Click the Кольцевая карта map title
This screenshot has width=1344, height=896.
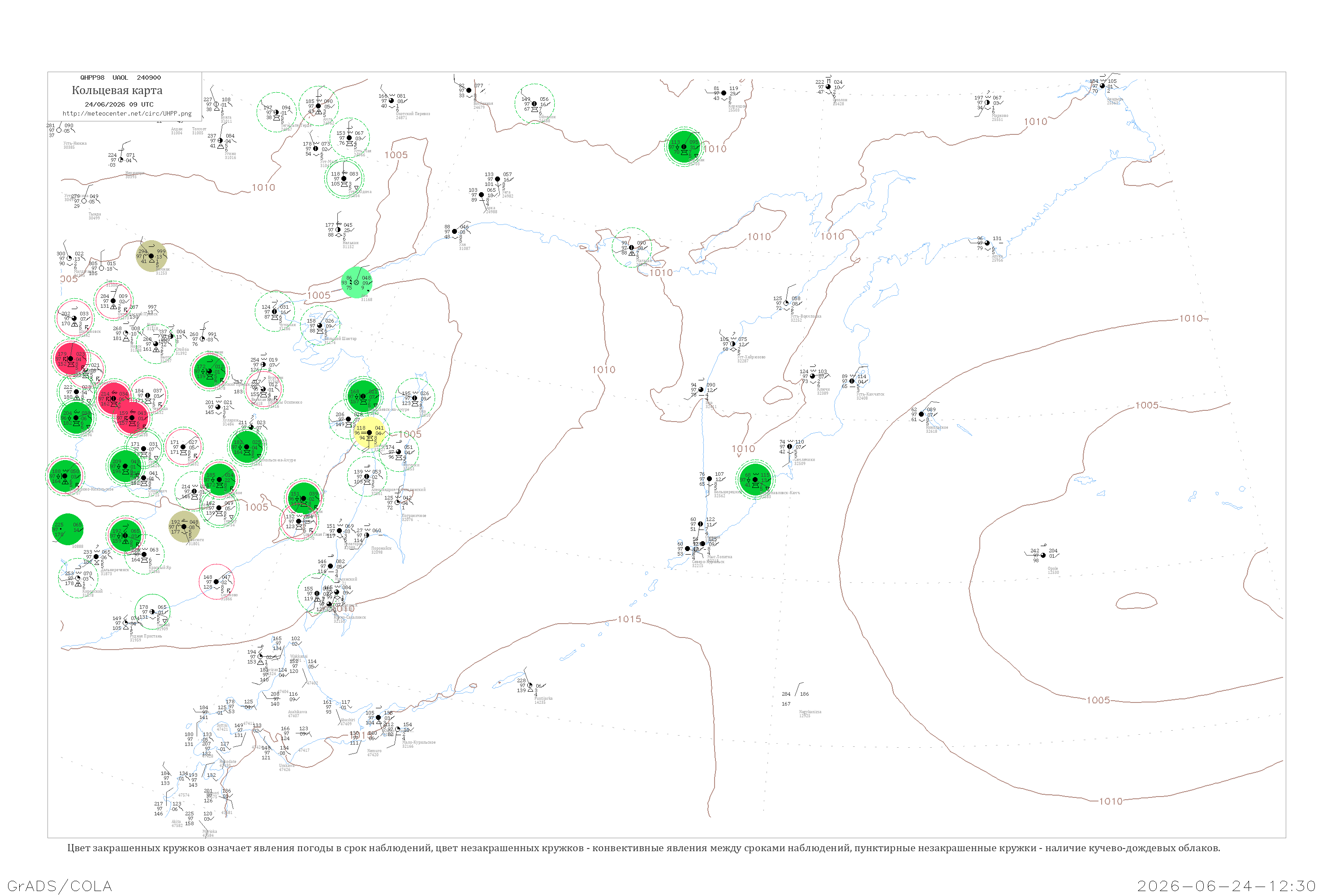coord(117,90)
